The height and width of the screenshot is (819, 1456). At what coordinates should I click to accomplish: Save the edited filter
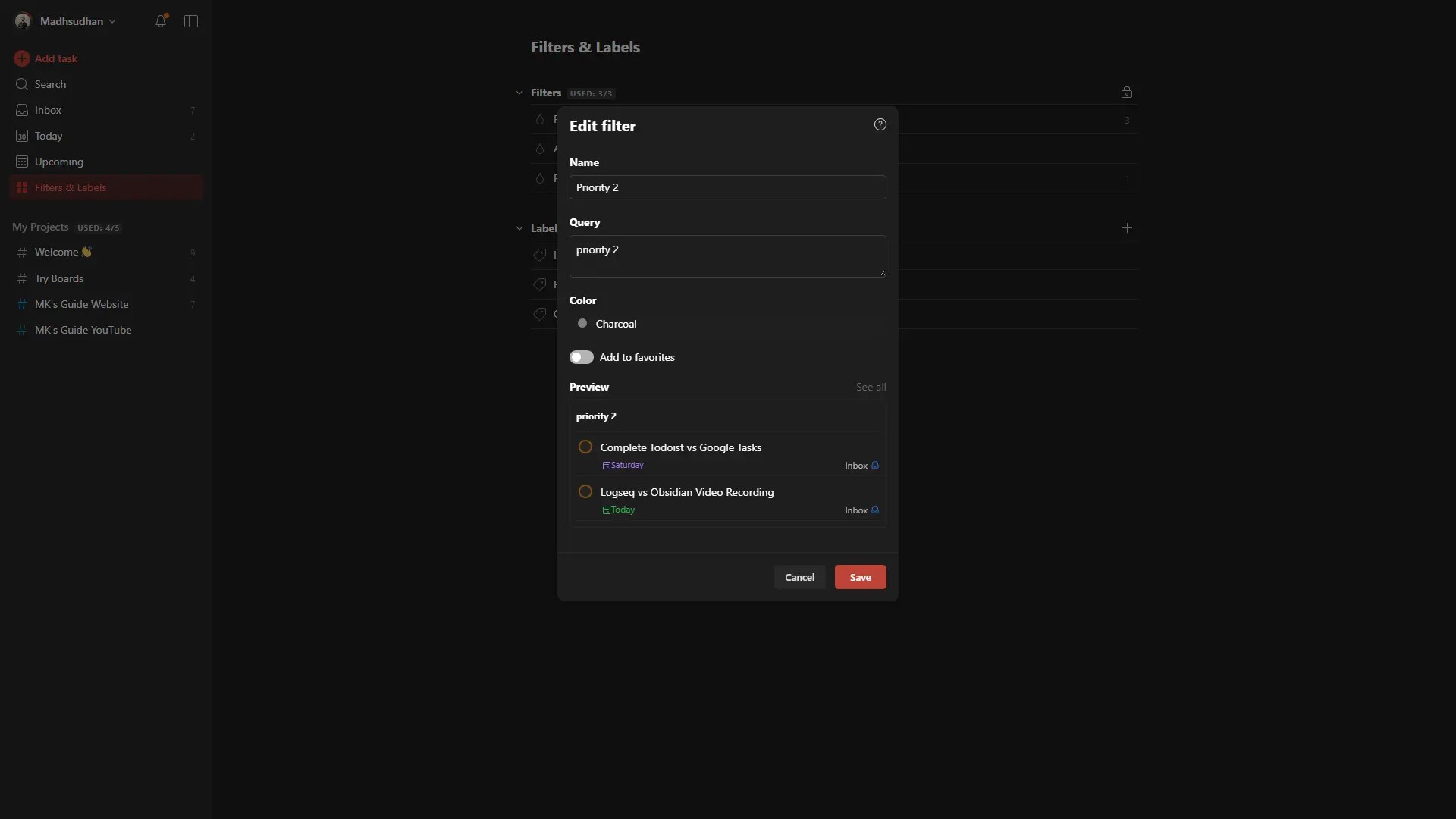click(860, 576)
